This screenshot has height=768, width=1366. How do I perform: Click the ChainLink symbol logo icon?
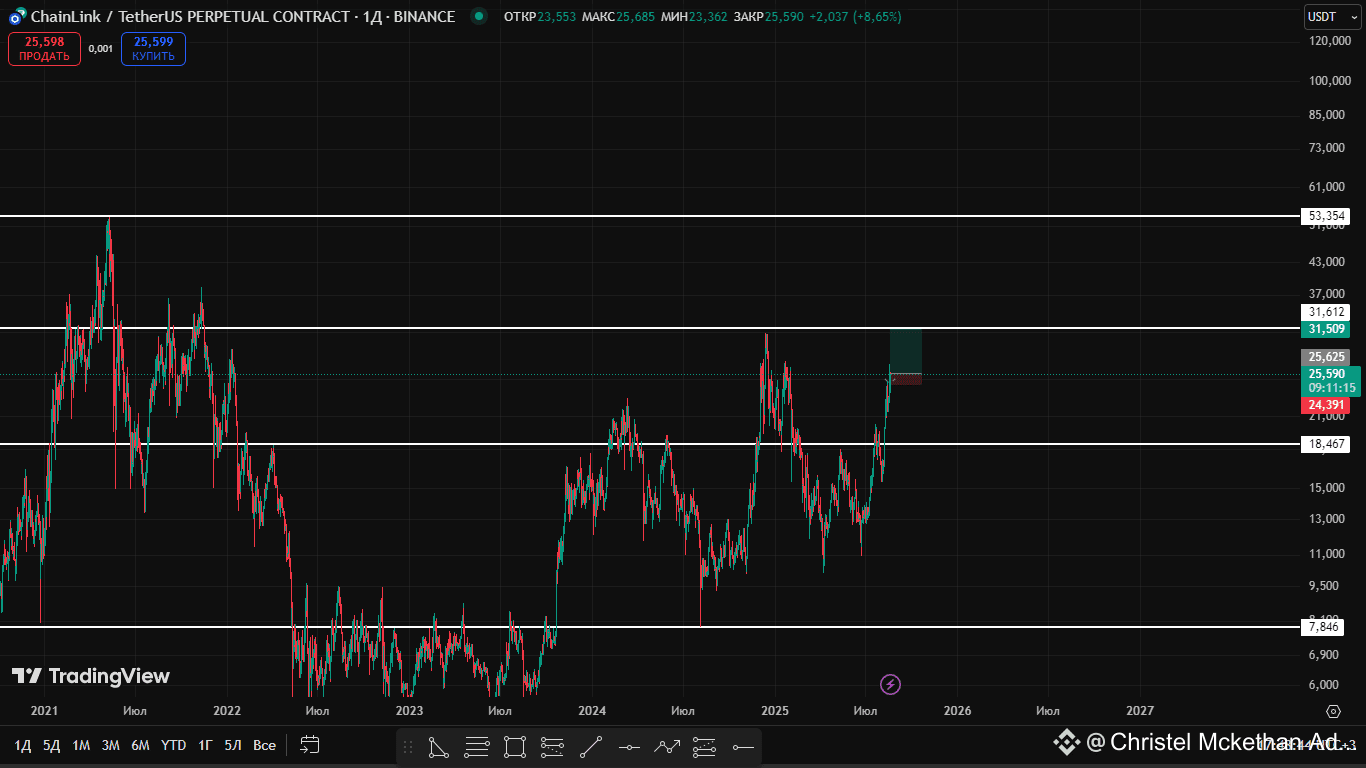[18, 17]
